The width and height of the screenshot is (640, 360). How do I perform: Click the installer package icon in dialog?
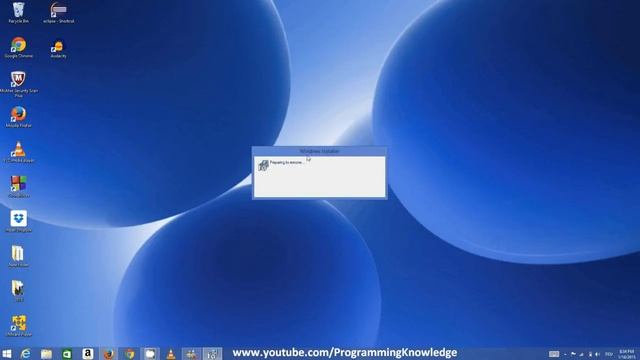[x=263, y=165]
